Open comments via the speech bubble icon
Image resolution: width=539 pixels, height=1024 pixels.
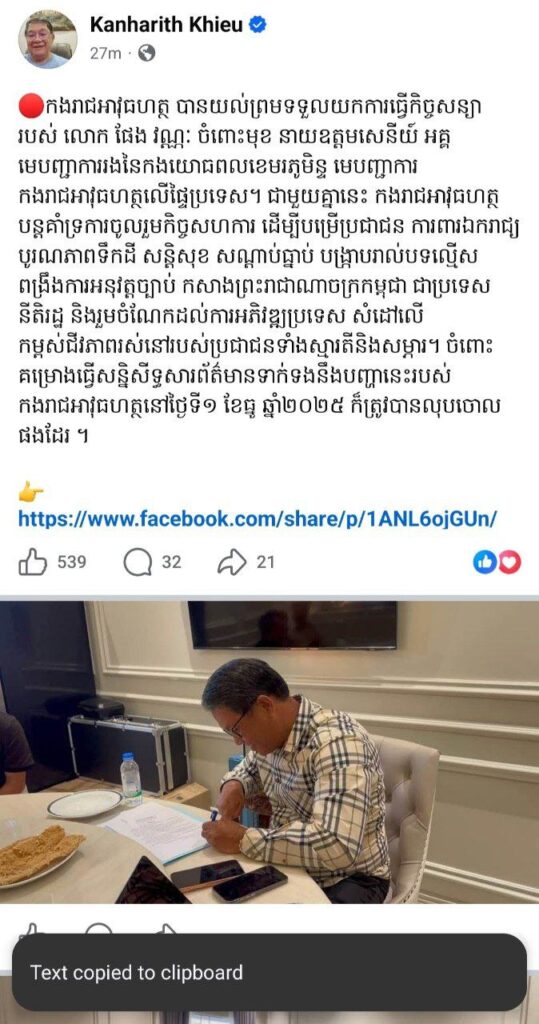click(137, 562)
